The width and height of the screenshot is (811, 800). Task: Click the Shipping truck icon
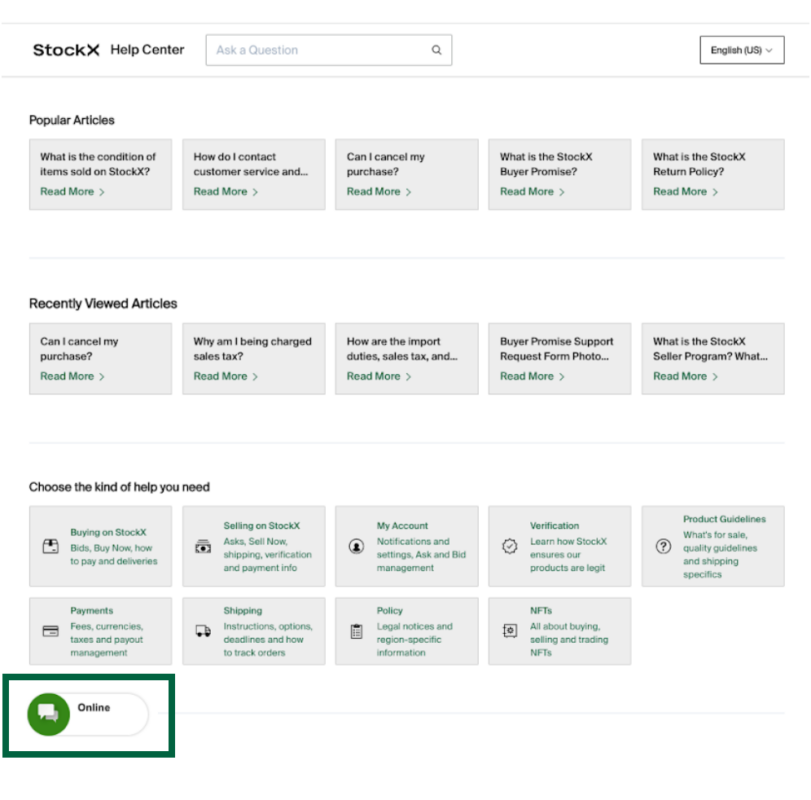point(203,632)
